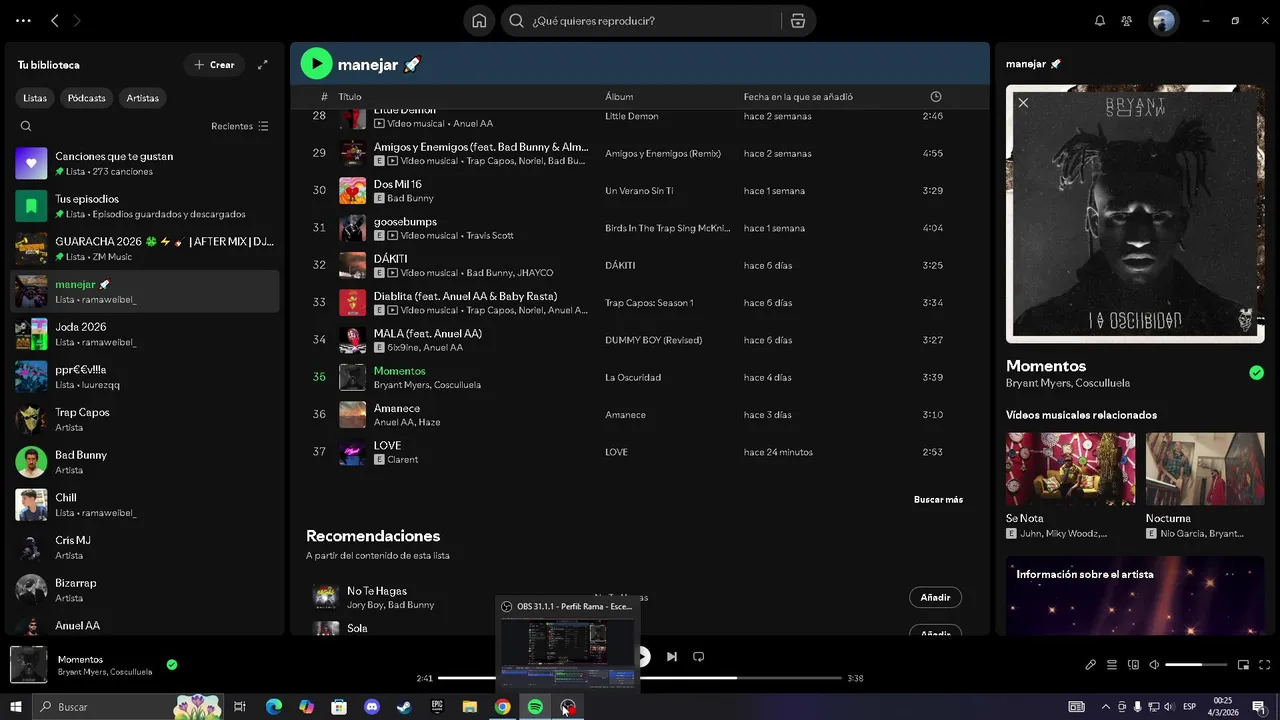The height and width of the screenshot is (720, 1280).
Task: Open Bad Bunny artist in library
Action: (145, 462)
